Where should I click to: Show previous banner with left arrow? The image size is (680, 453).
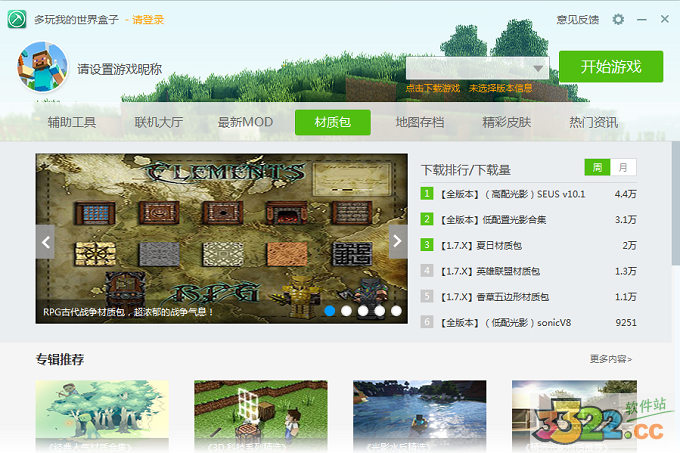[x=45, y=242]
